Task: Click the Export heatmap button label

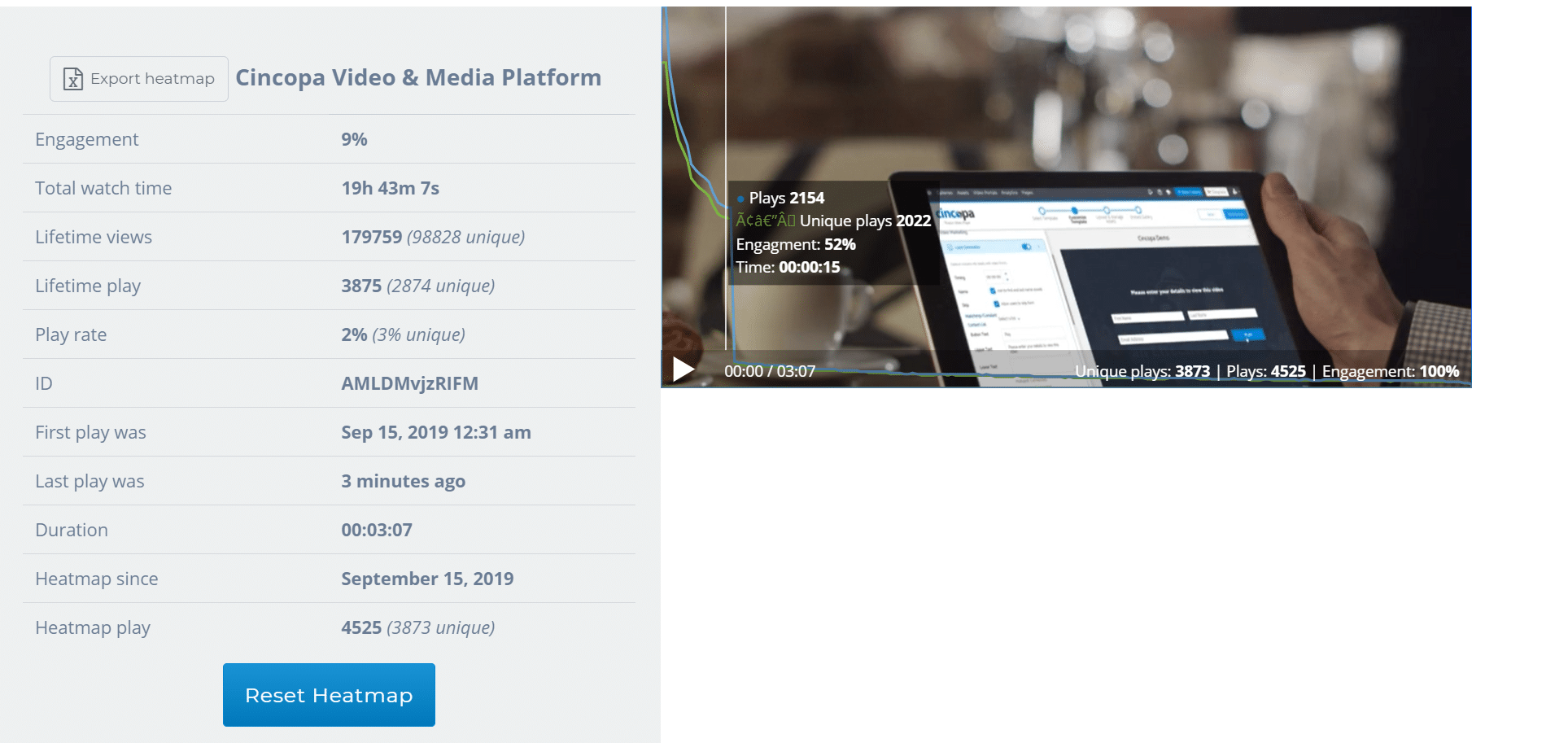Action: [152, 79]
